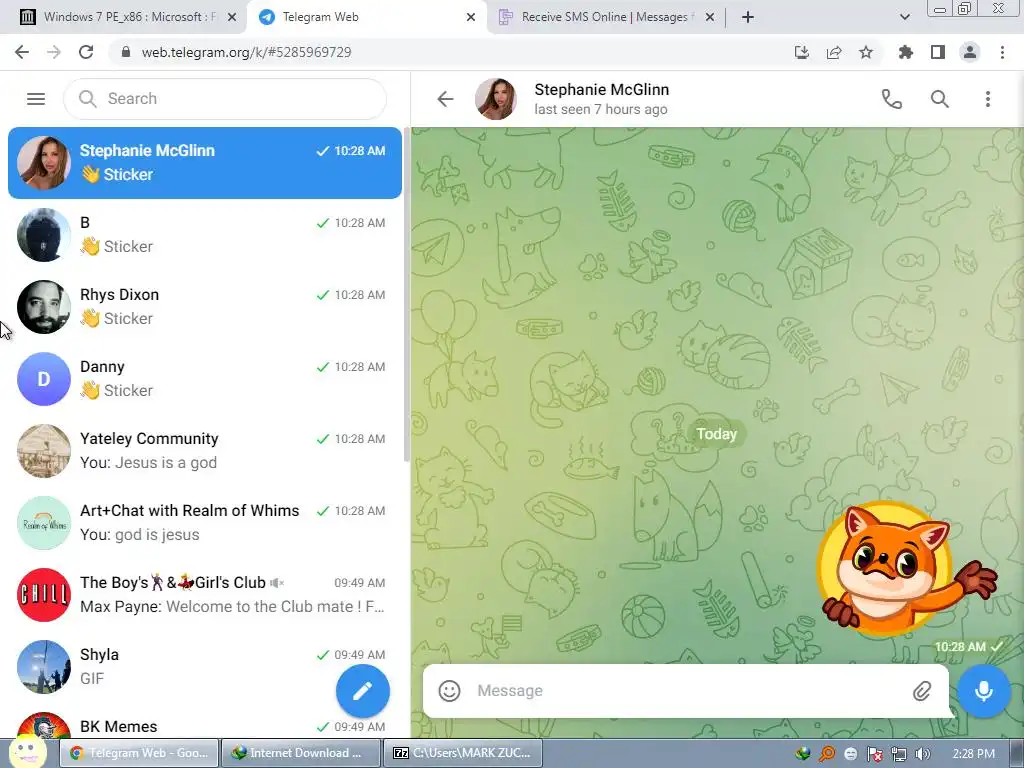1024x768 pixels.
Task: Click the Search chats field
Action: [x=225, y=99]
